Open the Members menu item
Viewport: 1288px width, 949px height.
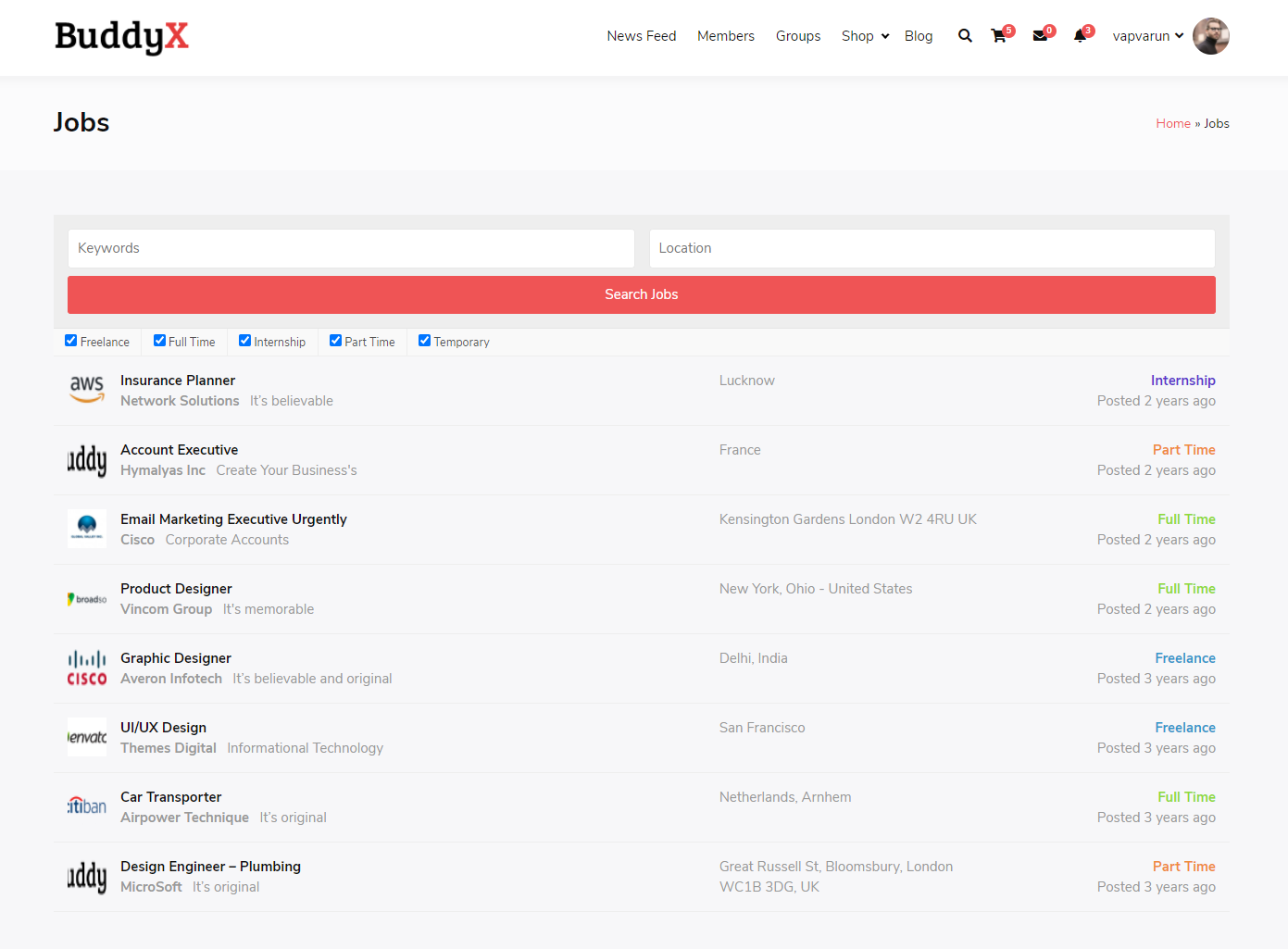click(x=725, y=36)
